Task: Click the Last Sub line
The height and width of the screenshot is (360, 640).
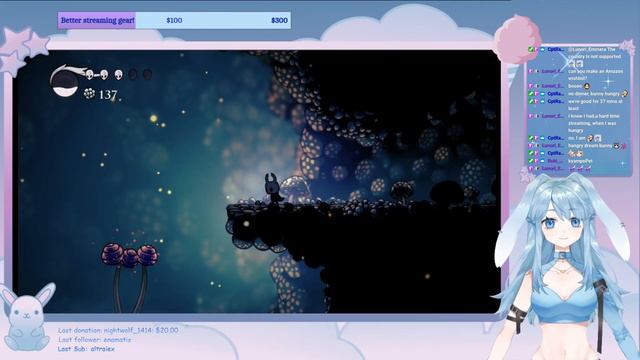Action: [x=86, y=349]
